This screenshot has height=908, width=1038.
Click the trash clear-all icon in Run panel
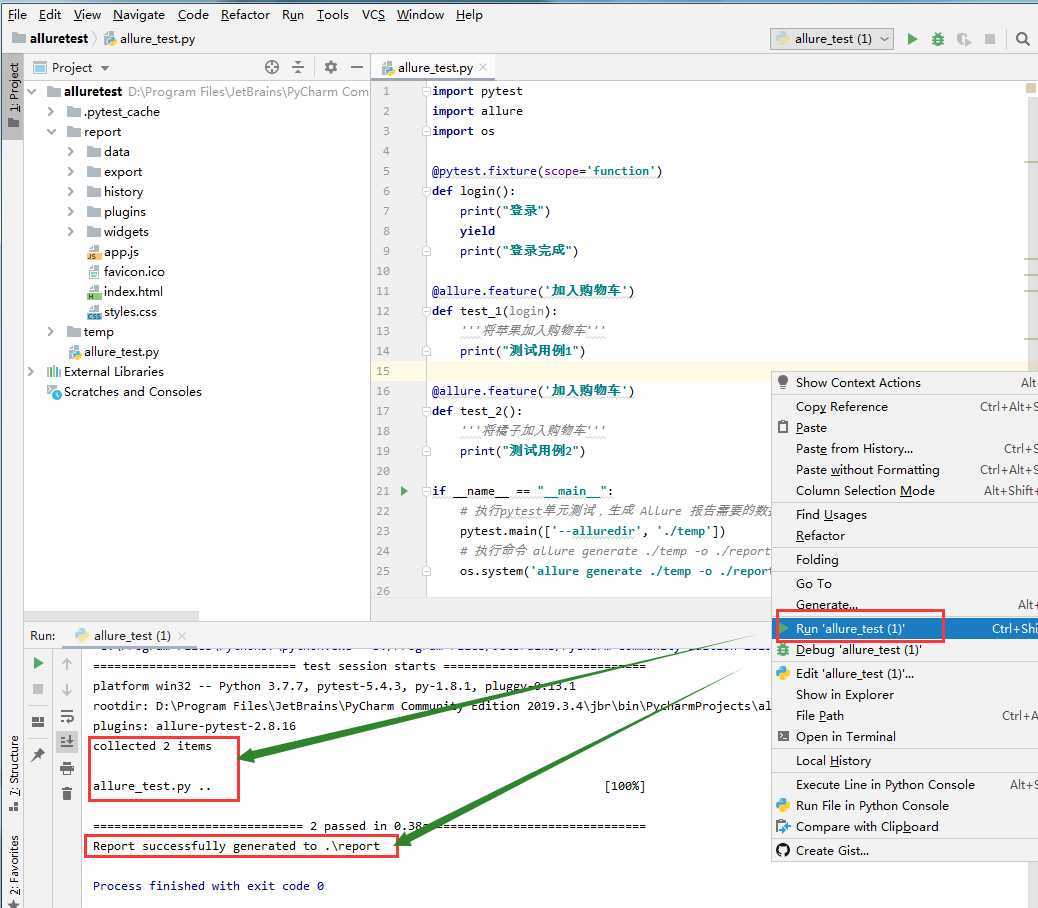click(x=67, y=793)
